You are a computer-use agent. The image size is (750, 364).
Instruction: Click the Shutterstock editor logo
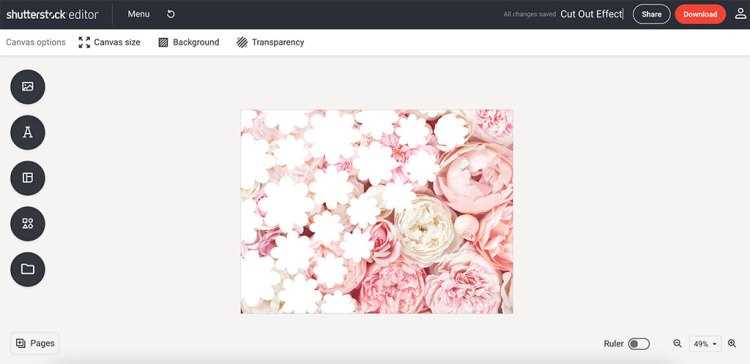coord(52,14)
